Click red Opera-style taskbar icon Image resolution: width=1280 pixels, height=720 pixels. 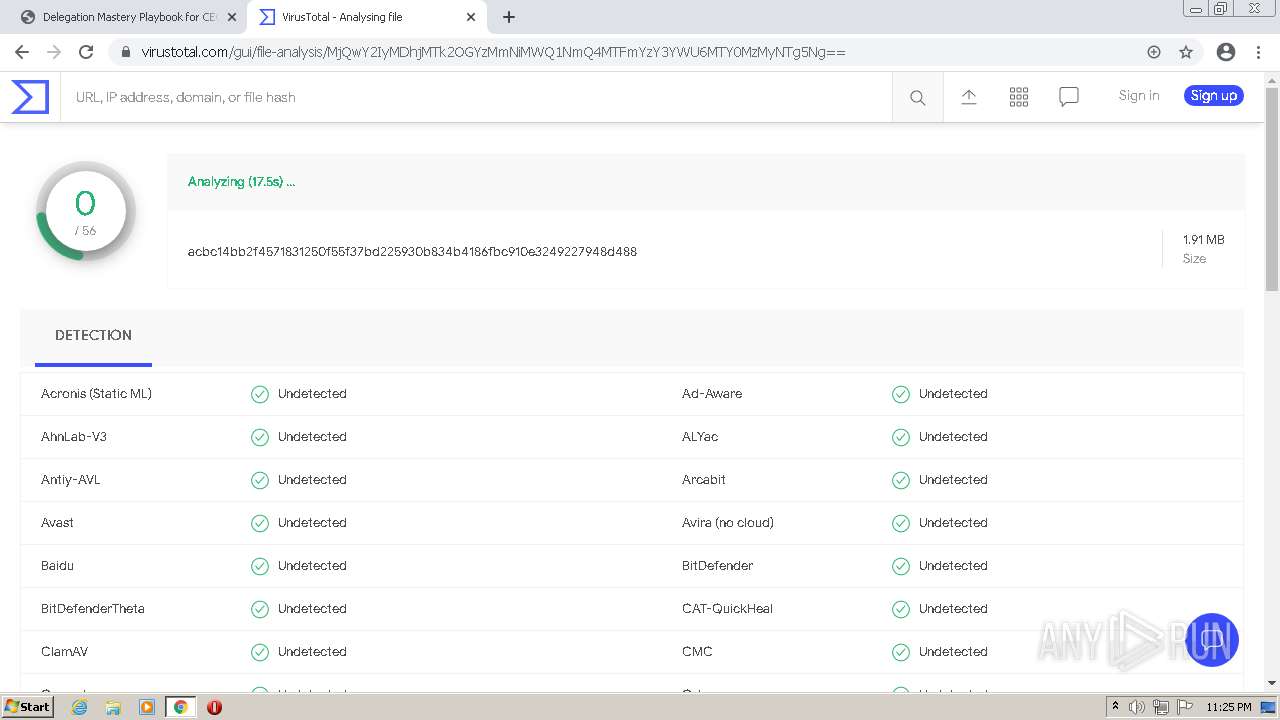coord(214,707)
